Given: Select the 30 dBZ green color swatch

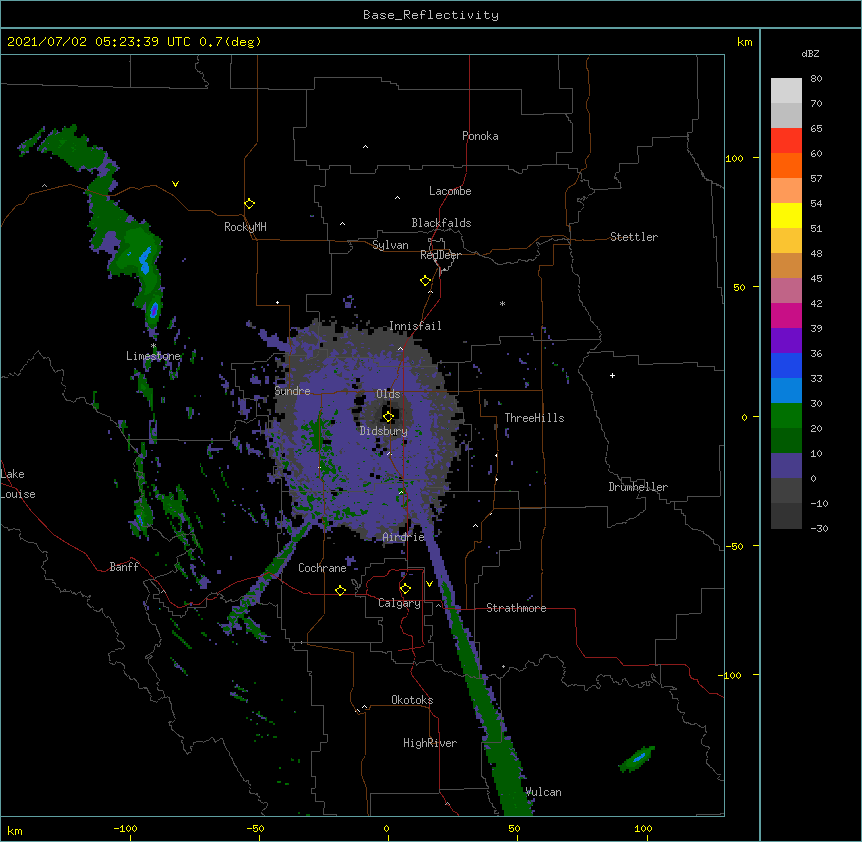Looking at the screenshot, I should point(786,416).
